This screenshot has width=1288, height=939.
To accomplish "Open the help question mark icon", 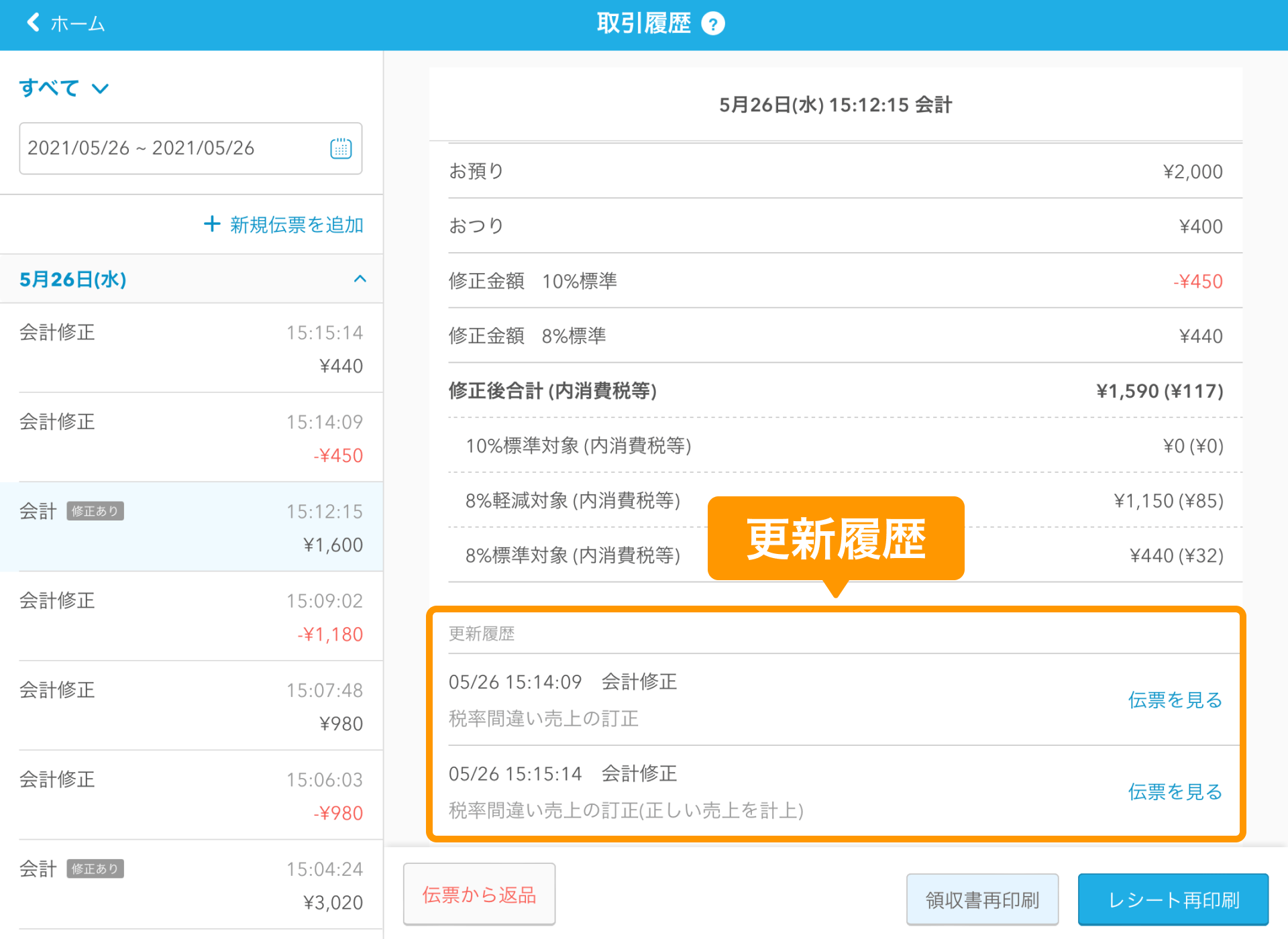I will click(x=712, y=24).
